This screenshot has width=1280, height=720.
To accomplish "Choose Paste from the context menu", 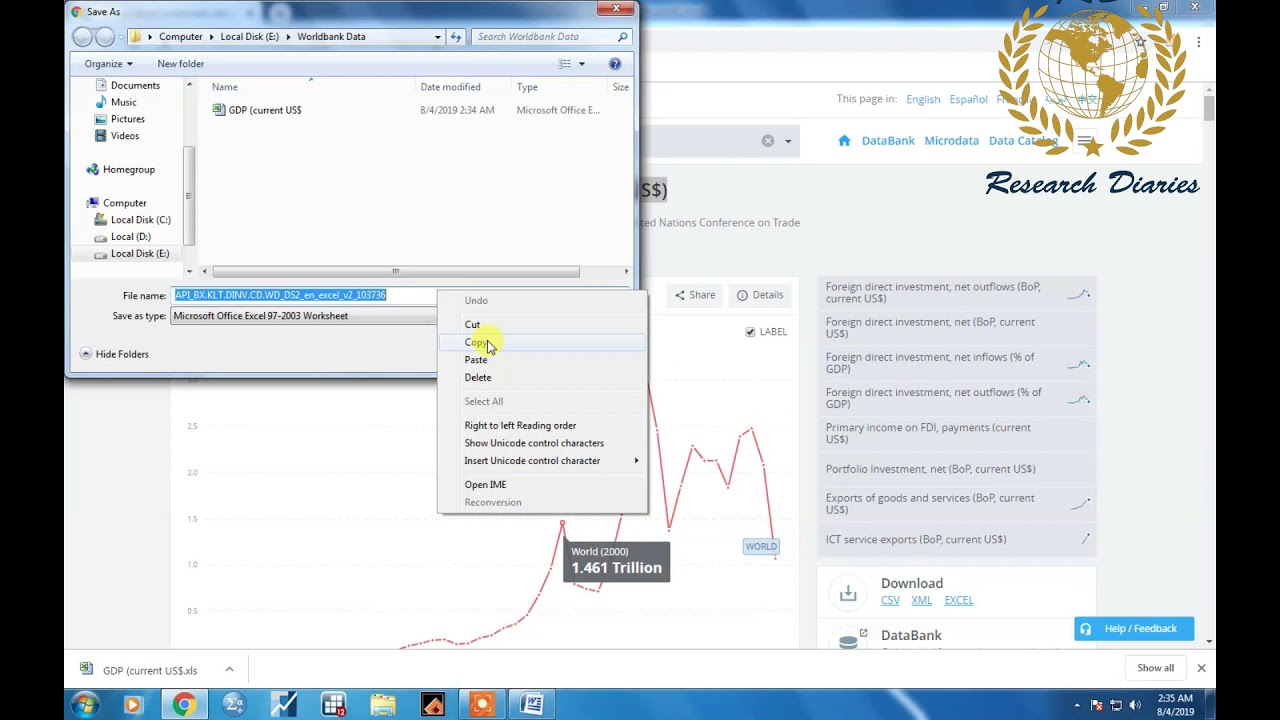I will click(x=475, y=360).
